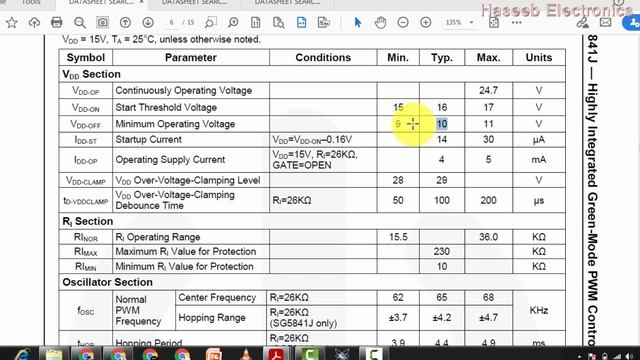Go to the previous page with the up arrow
The width and height of the screenshot is (640, 360).
(x=125, y=22)
